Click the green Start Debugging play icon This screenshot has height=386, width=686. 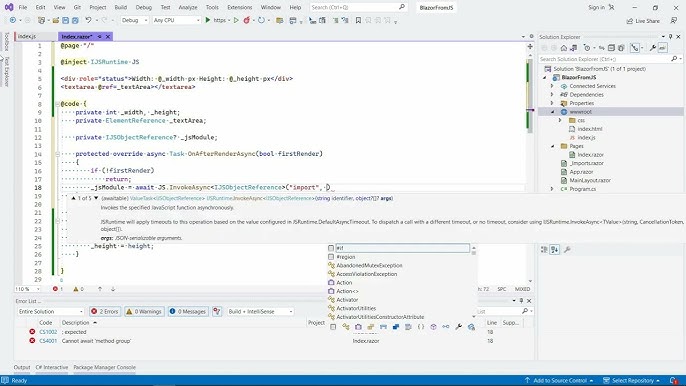click(208, 20)
